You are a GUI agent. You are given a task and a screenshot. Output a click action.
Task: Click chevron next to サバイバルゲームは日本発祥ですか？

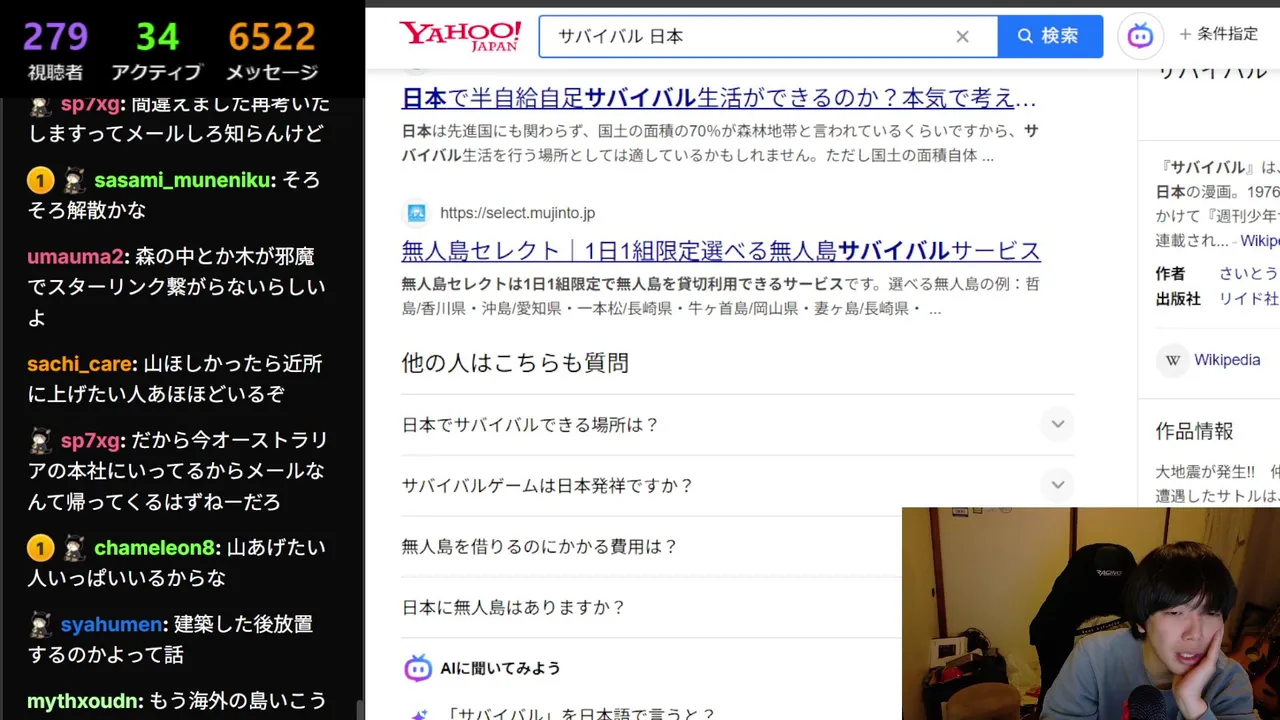pos(1057,485)
